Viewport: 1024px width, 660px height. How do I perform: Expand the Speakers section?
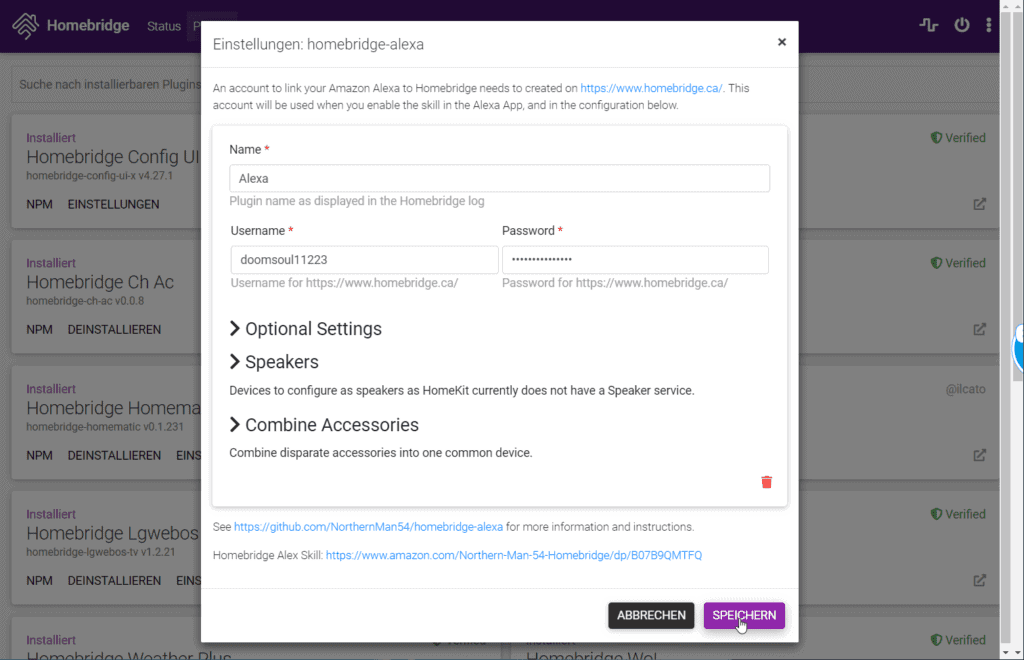274,362
